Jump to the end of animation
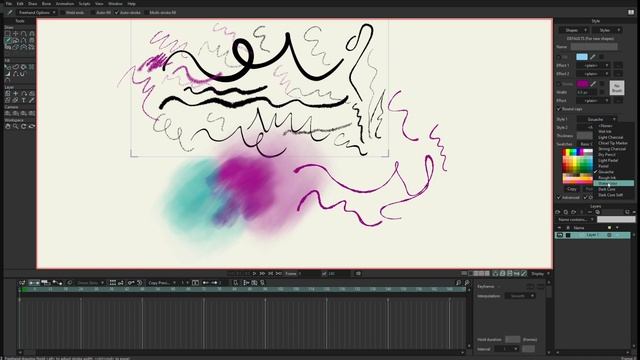 click(278, 273)
